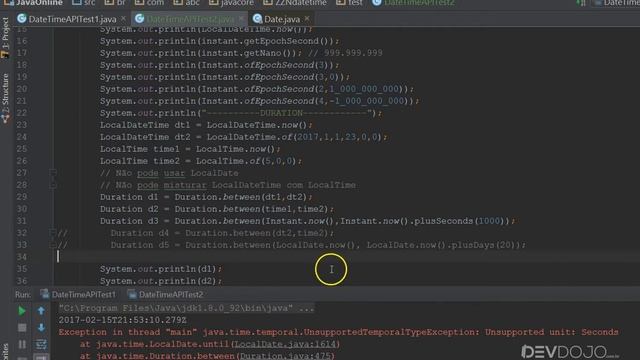Image resolution: width=640 pixels, height=360 pixels.
Task: Toggle fold marker at line 32
Action: (53, 233)
